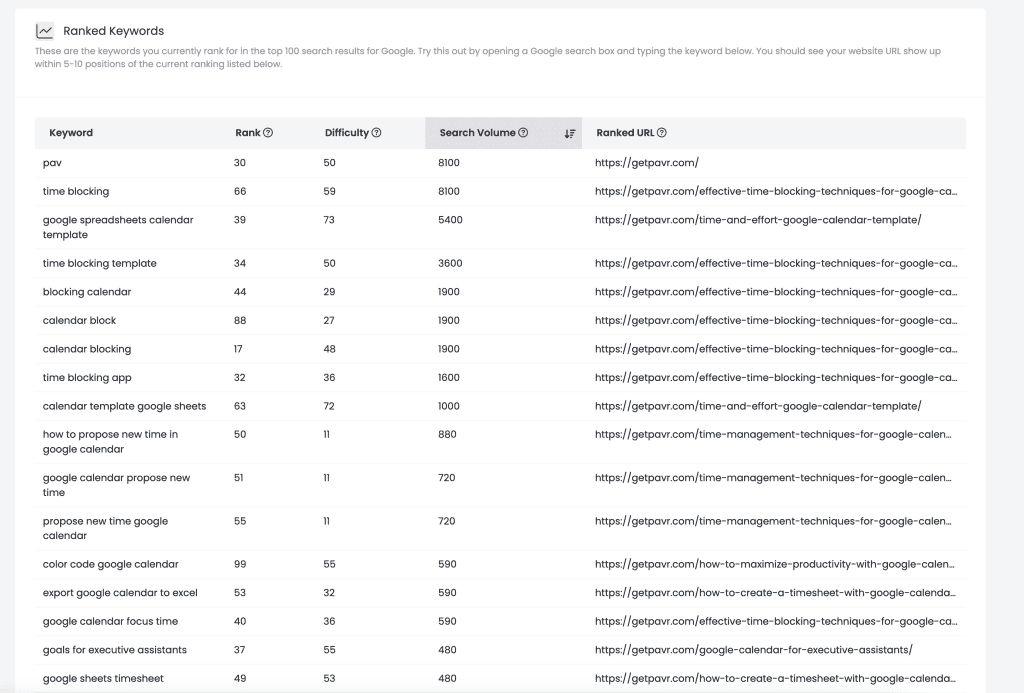Sort the table by Keyword column
1024x693 pixels.
pos(71,133)
